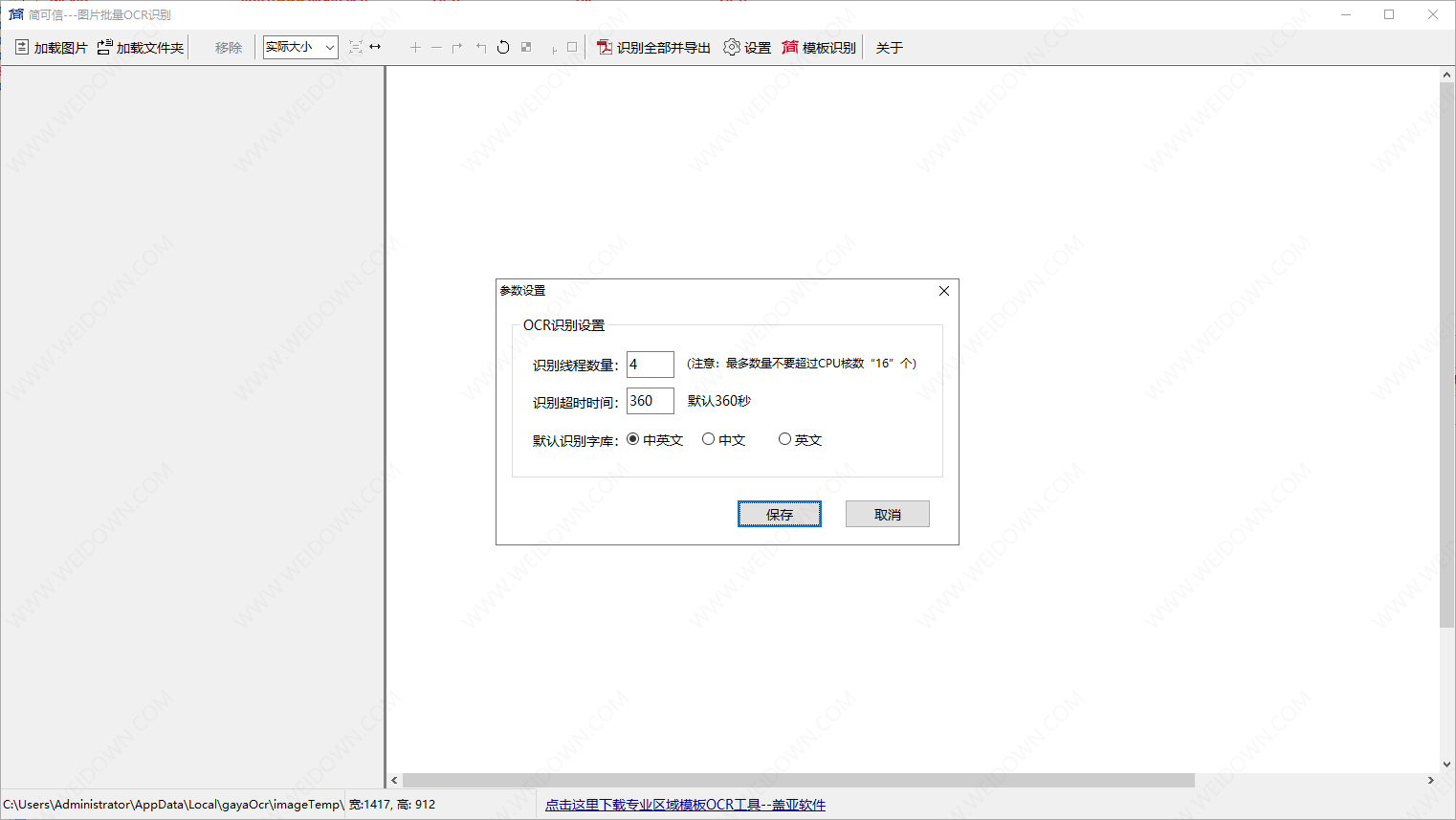Click the empty square selection icon
The image size is (1456, 820).
point(572,47)
